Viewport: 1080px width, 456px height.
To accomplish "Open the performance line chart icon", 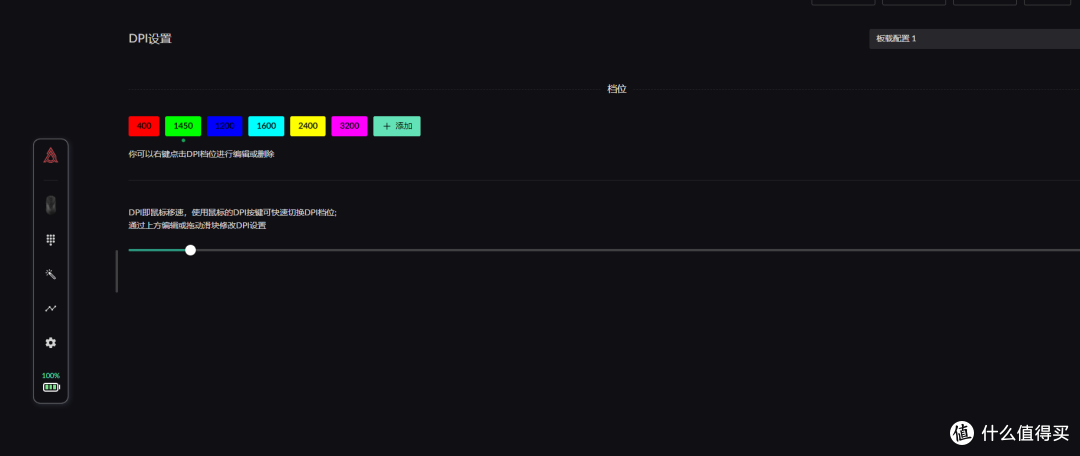I will pos(50,309).
